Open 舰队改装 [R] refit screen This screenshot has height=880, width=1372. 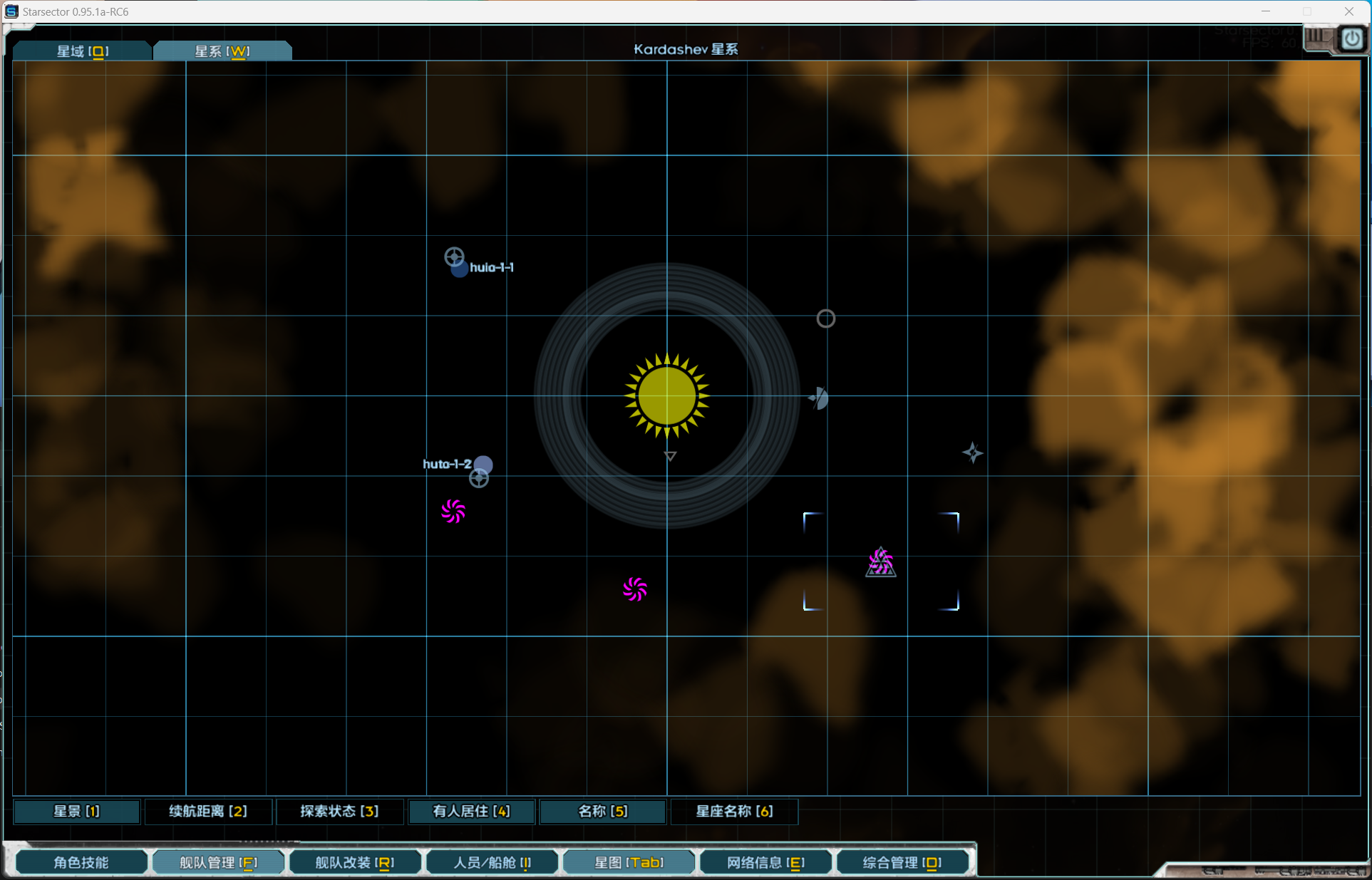coord(354,862)
